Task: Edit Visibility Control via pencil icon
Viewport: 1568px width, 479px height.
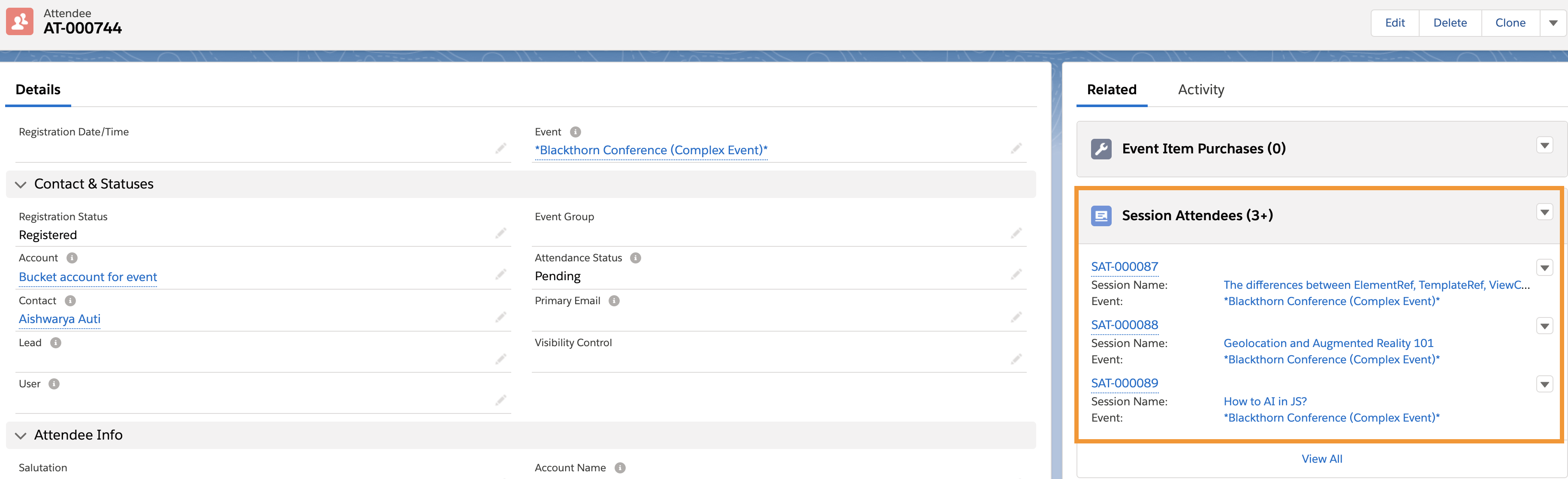Action: [x=1016, y=359]
